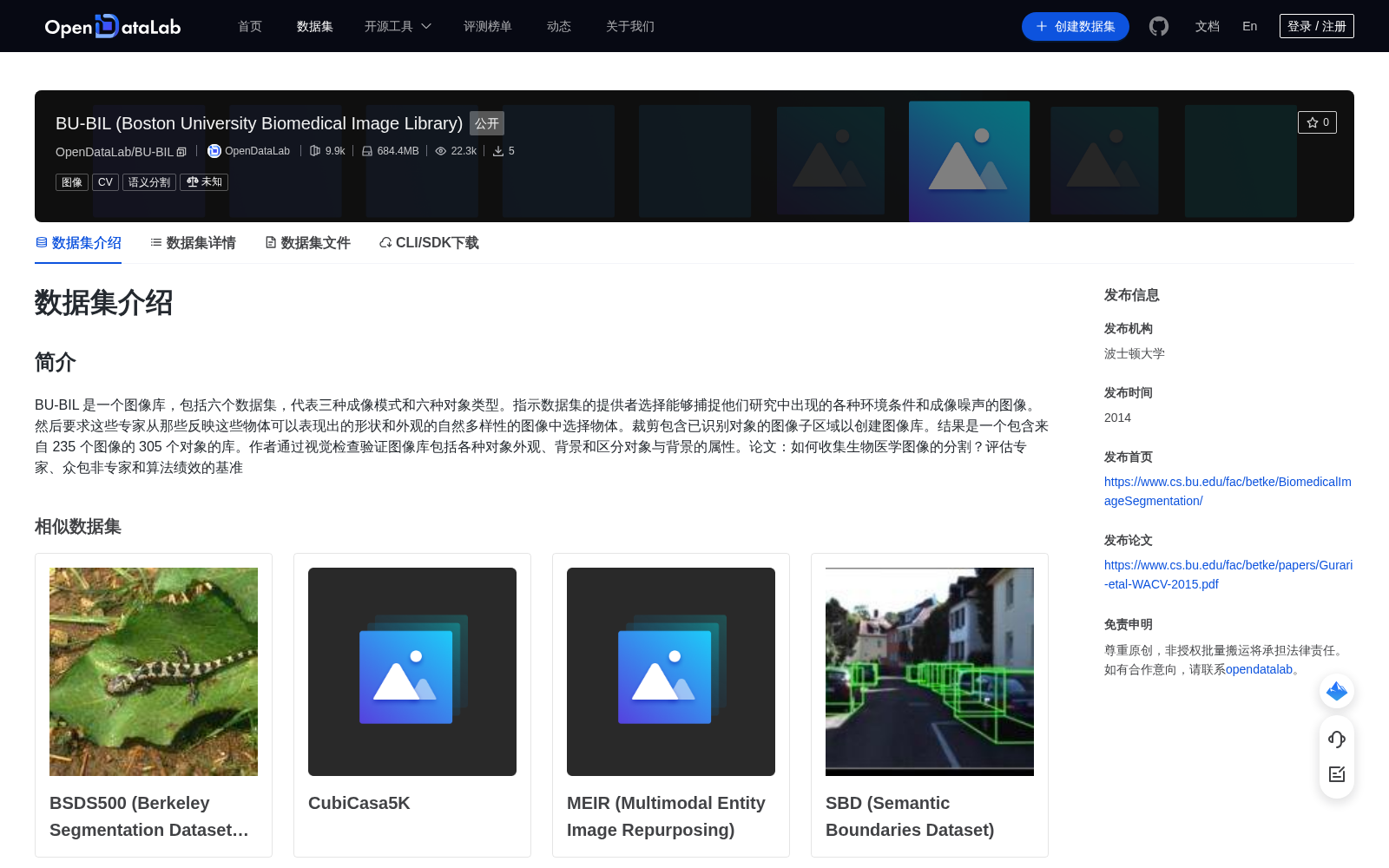Click the 登录 / 注册 button
Viewport: 1389px width, 868px height.
click(x=1317, y=26)
